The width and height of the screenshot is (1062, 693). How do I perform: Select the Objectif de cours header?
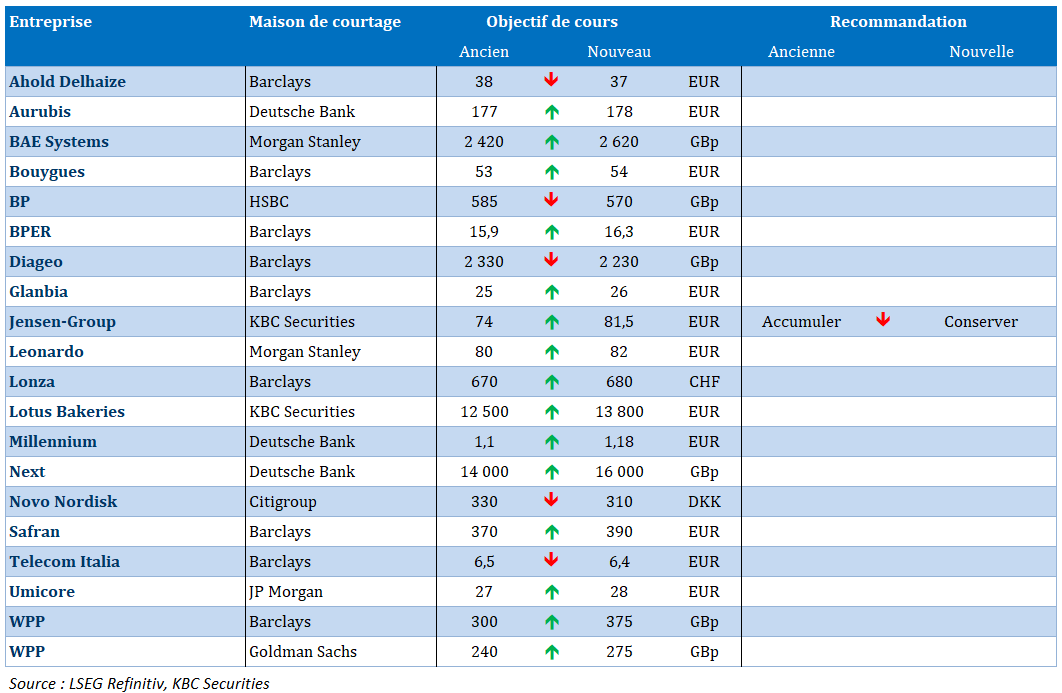pyautogui.click(x=552, y=22)
